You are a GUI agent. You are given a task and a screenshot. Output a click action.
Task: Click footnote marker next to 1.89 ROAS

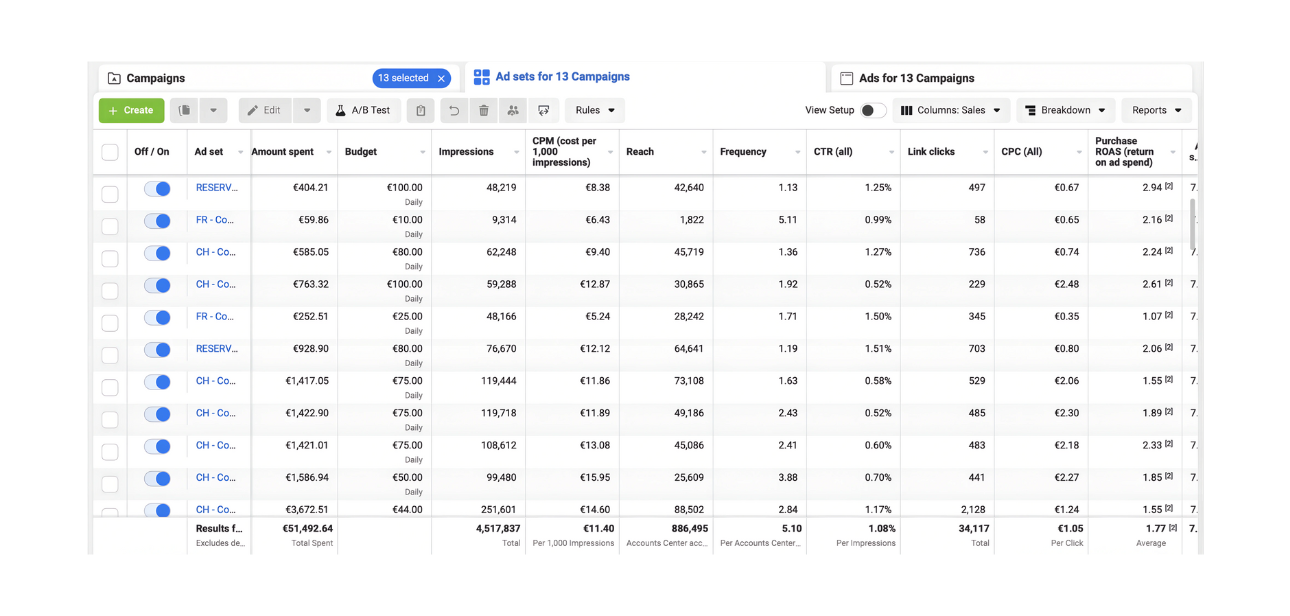point(1169,412)
